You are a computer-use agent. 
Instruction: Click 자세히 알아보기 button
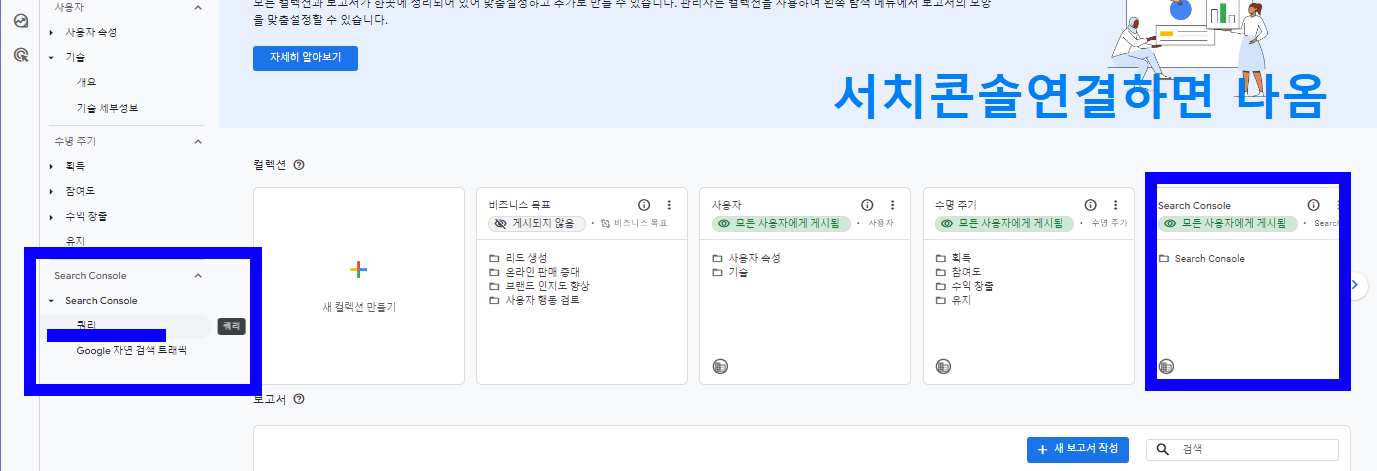coord(305,58)
